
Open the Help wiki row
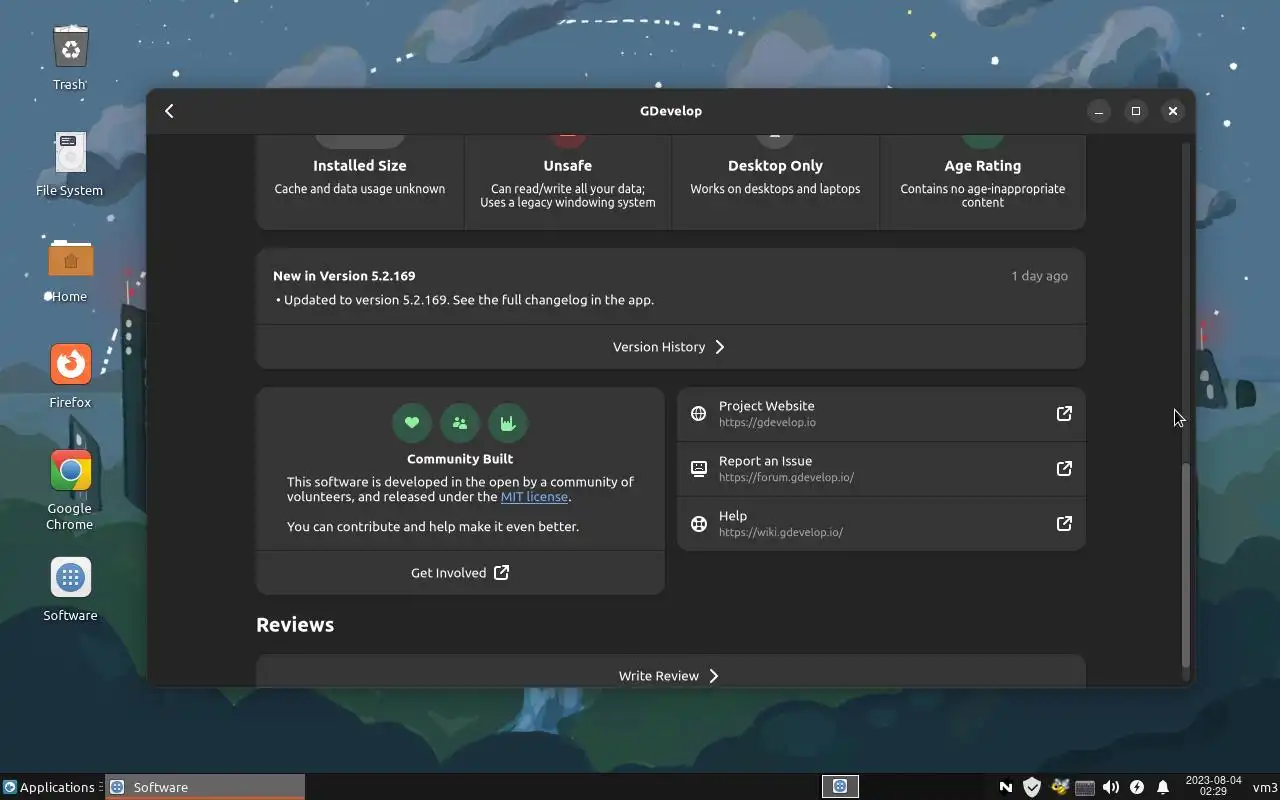881,524
